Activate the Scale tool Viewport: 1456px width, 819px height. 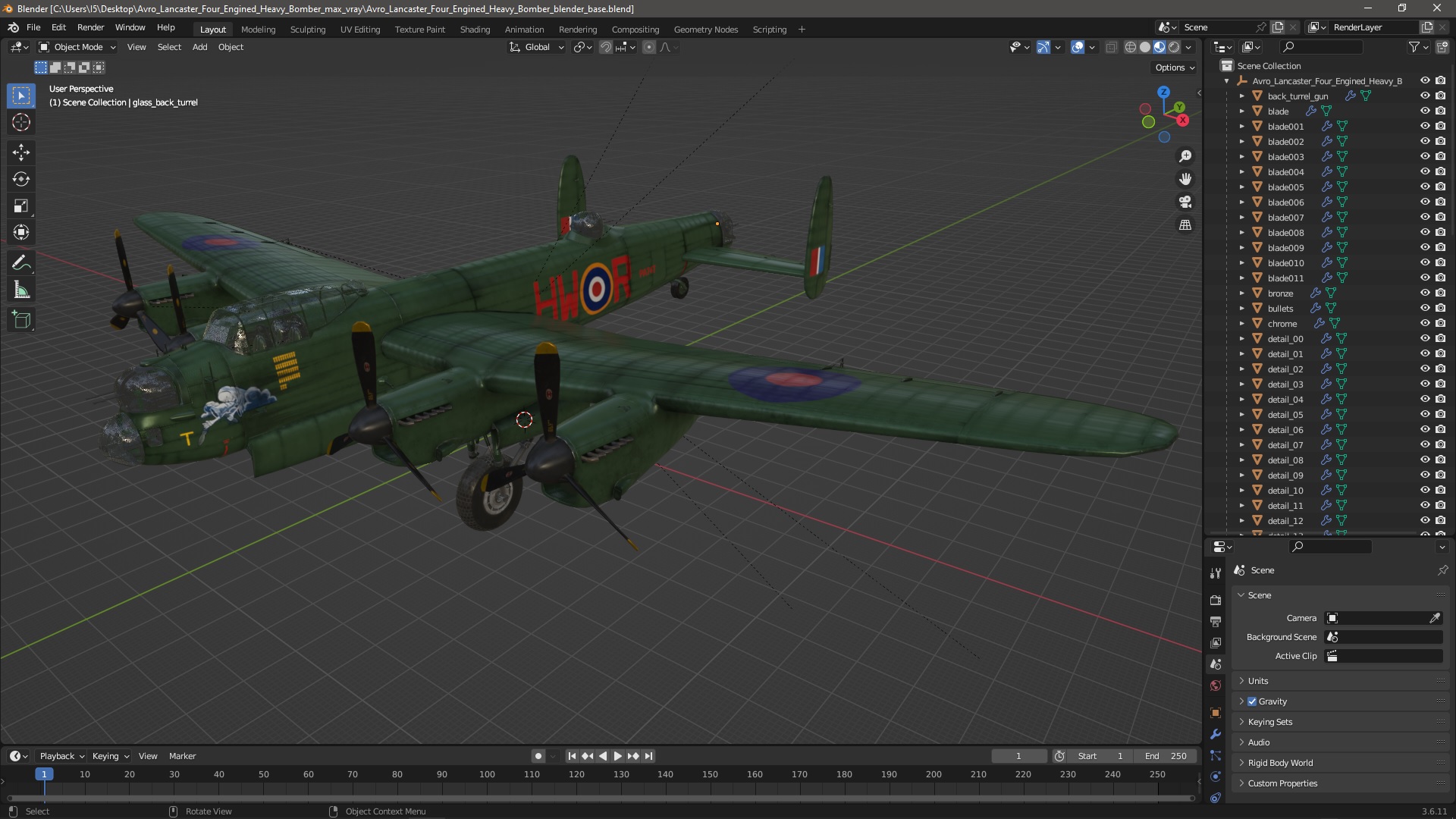(21, 206)
